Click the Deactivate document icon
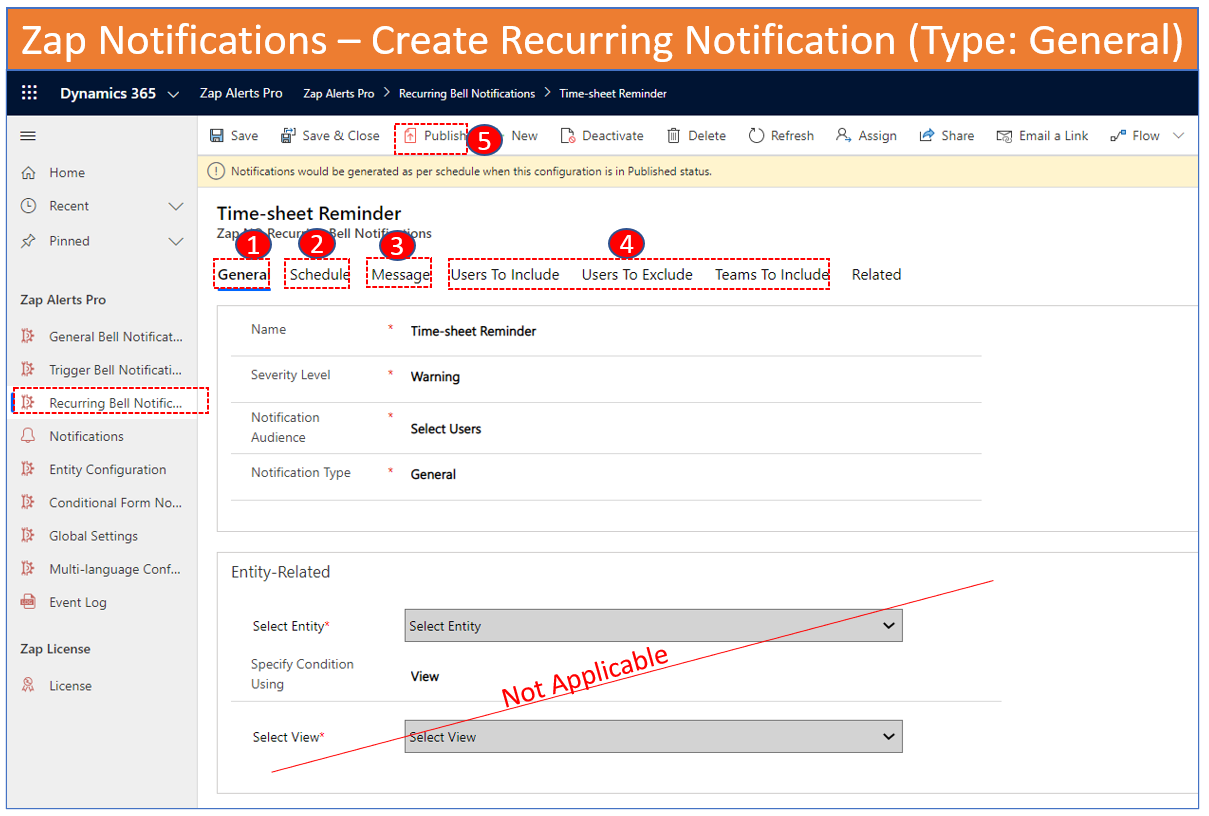This screenshot has height=816, width=1209. point(567,136)
